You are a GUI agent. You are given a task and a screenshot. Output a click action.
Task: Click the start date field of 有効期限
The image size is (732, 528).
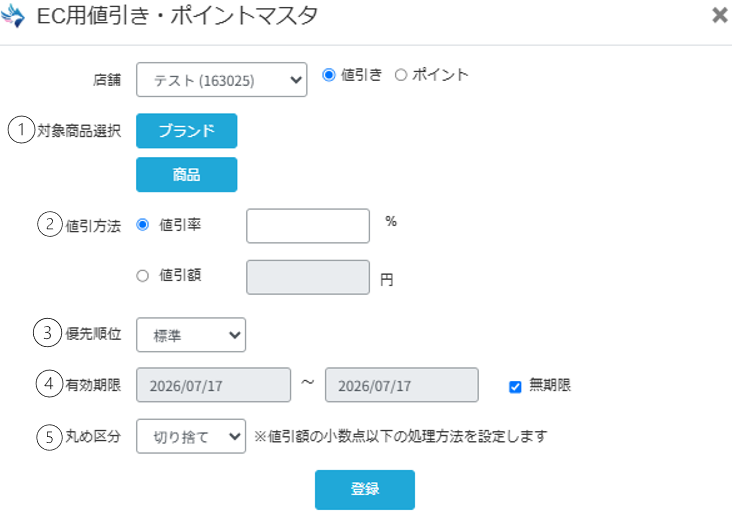click(x=213, y=385)
